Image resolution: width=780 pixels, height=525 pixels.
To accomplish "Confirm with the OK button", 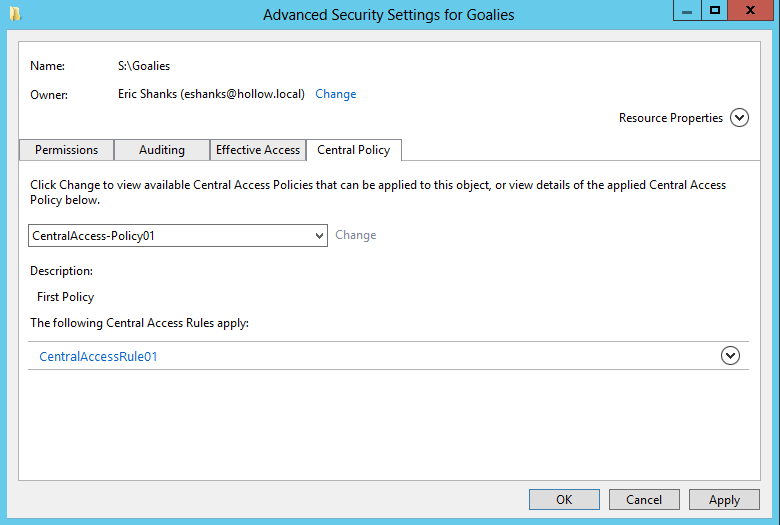I will 564,500.
